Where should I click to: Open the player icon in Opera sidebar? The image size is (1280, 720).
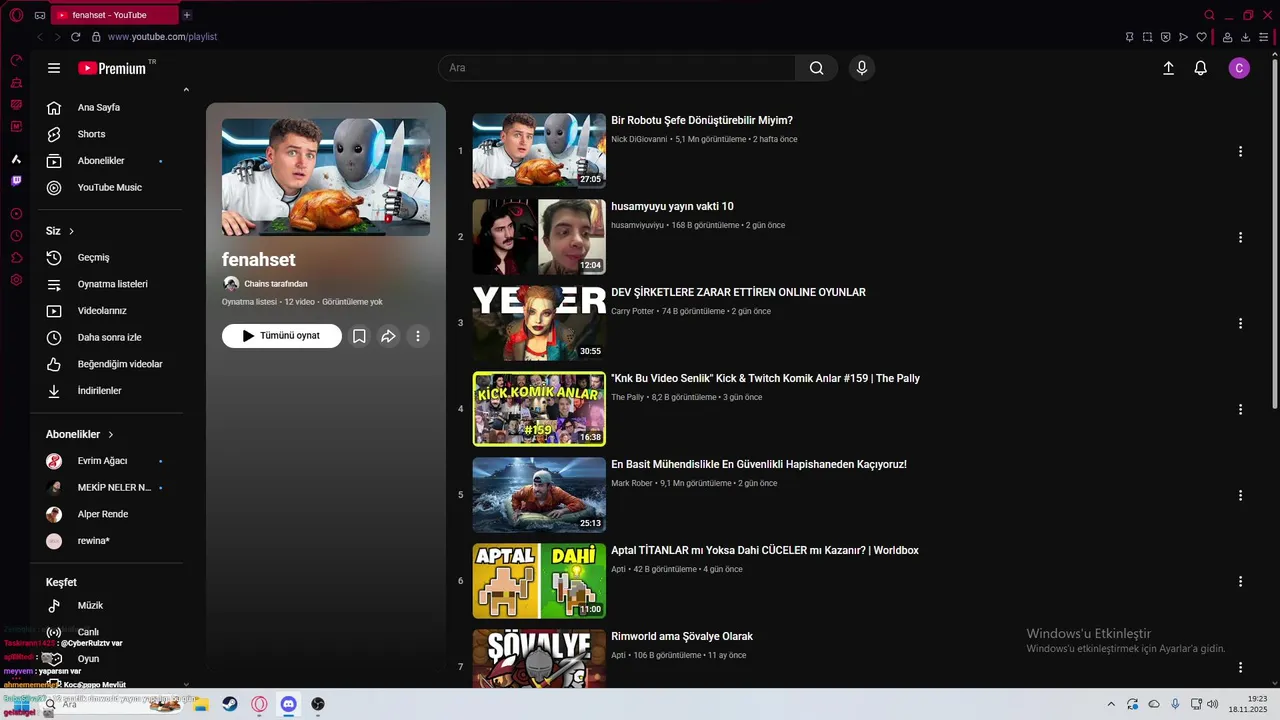coord(16,214)
